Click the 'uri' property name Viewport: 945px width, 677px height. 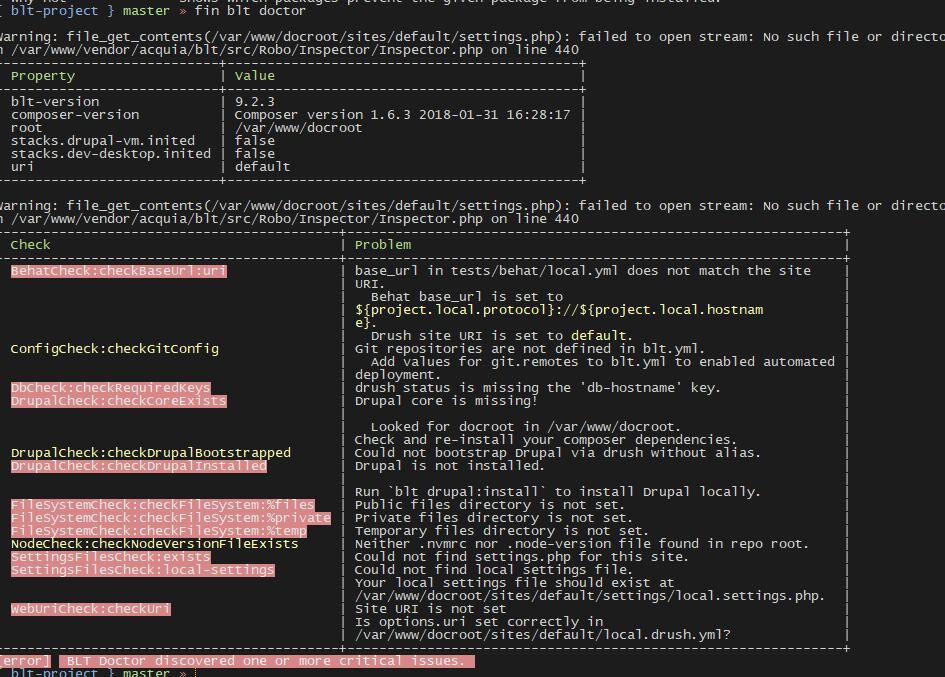[22, 166]
